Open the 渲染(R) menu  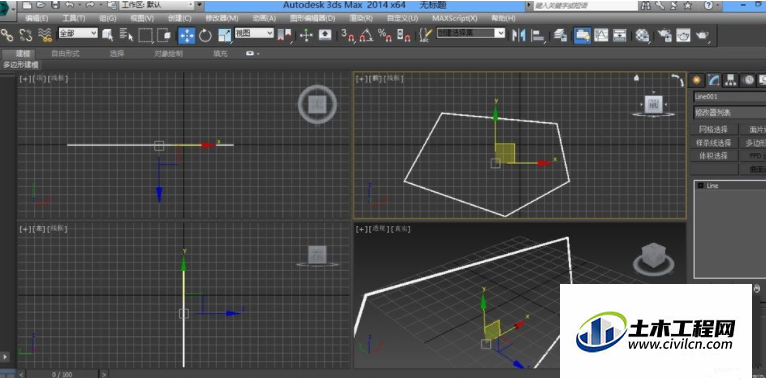(x=361, y=18)
